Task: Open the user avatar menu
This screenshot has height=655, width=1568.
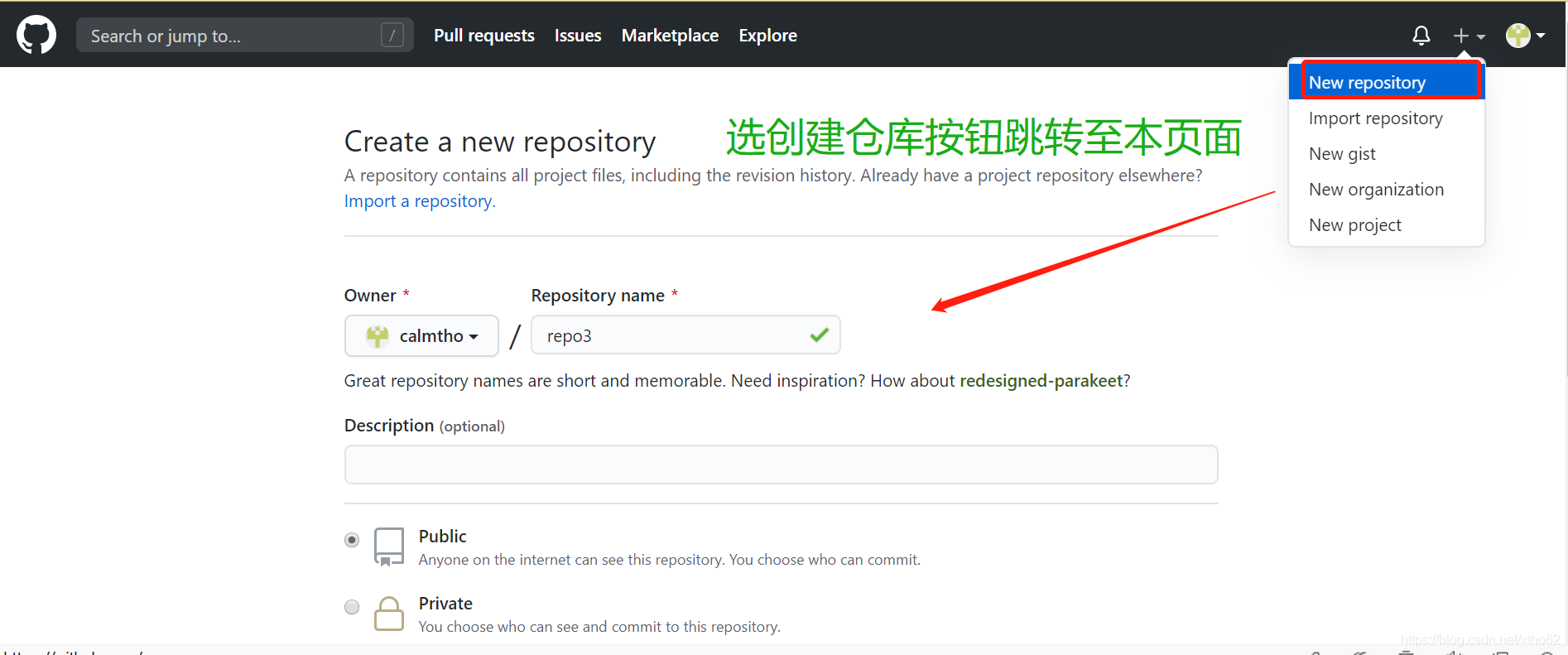Action: point(1525,36)
